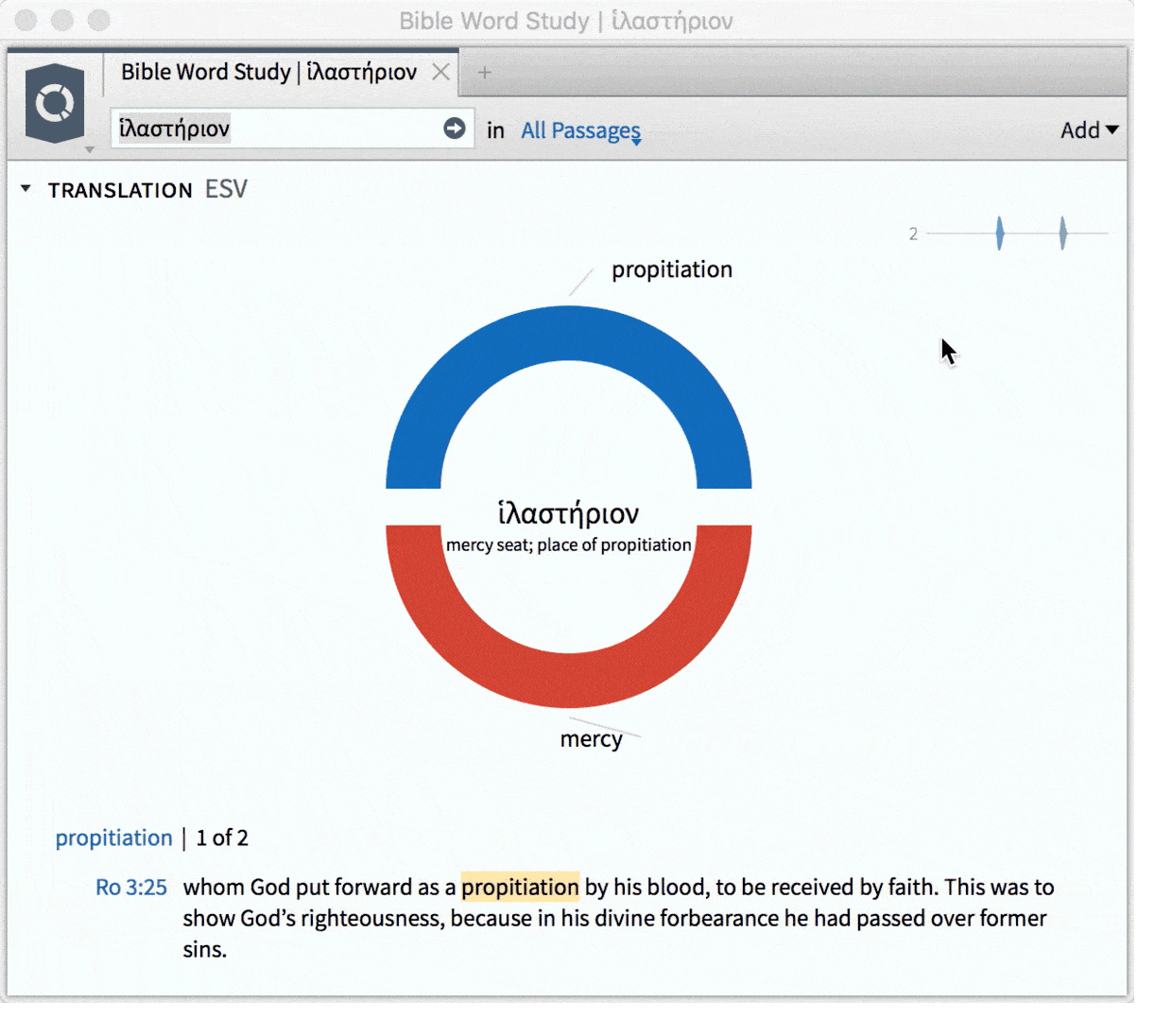Screen dimensions: 1172x1036
Task: Click the ESV translation label
Action: point(226,189)
